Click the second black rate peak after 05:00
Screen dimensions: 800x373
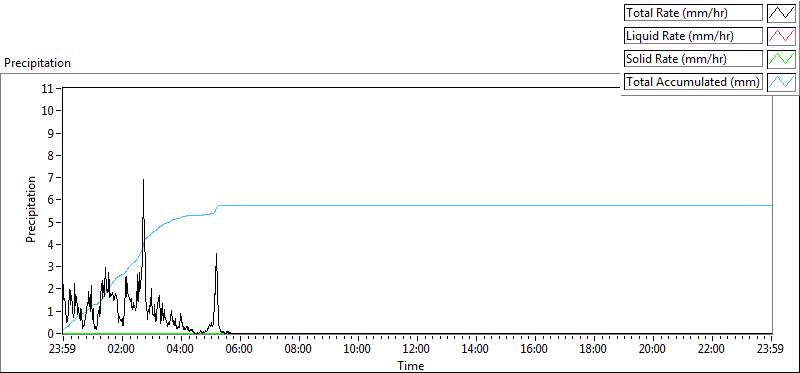(x=216, y=254)
